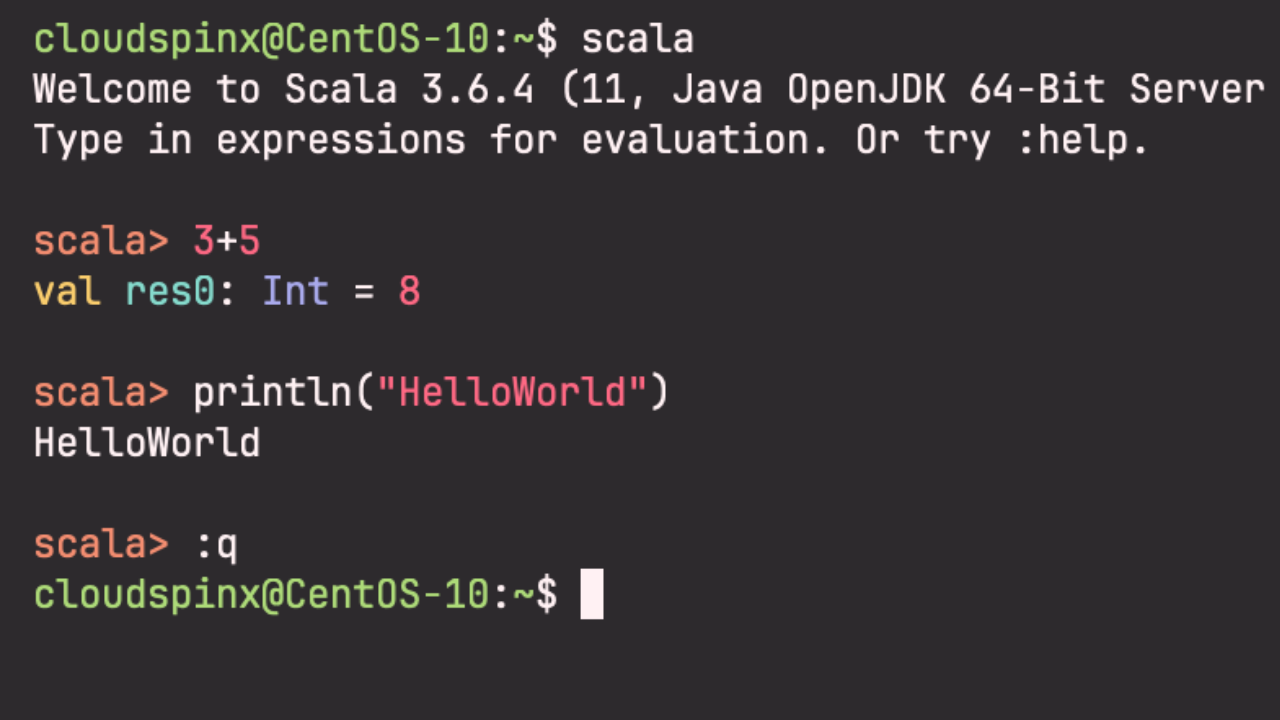The height and width of the screenshot is (720, 1280).
Task: Click the terminal cursor block
Action: (592, 594)
